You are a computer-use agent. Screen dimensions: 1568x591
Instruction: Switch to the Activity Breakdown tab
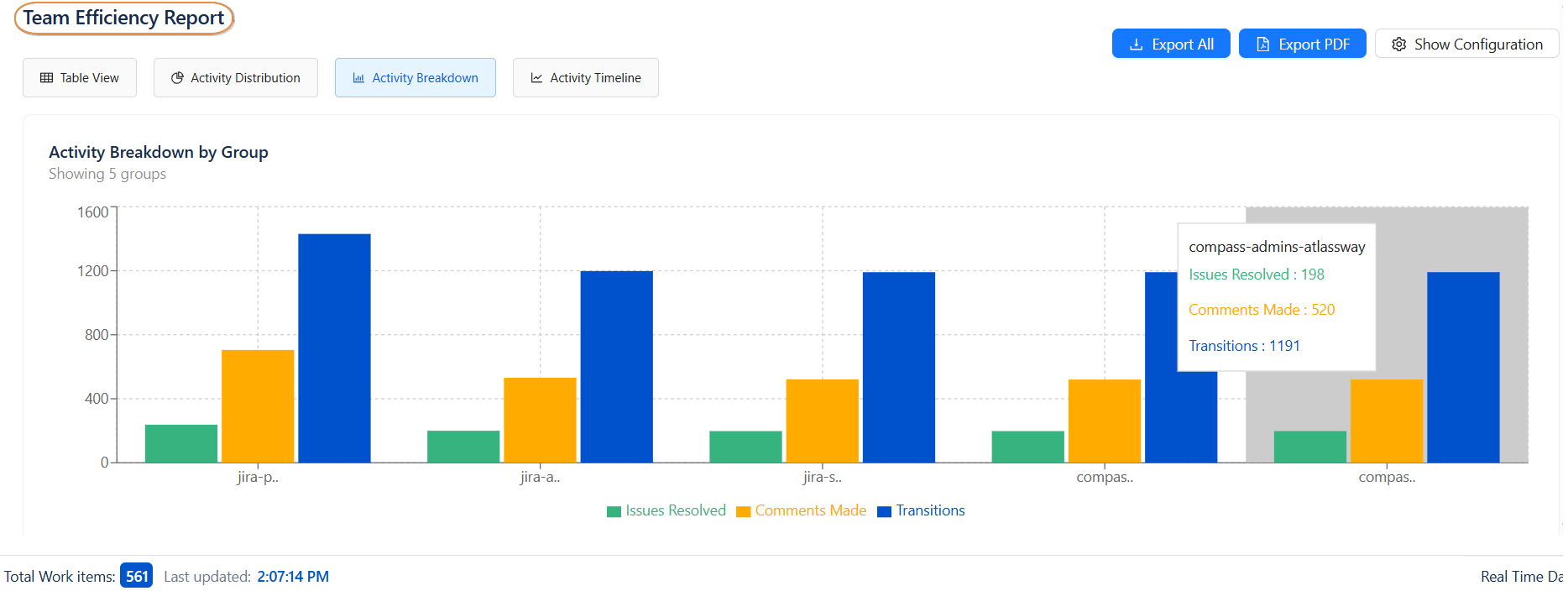[x=416, y=78]
